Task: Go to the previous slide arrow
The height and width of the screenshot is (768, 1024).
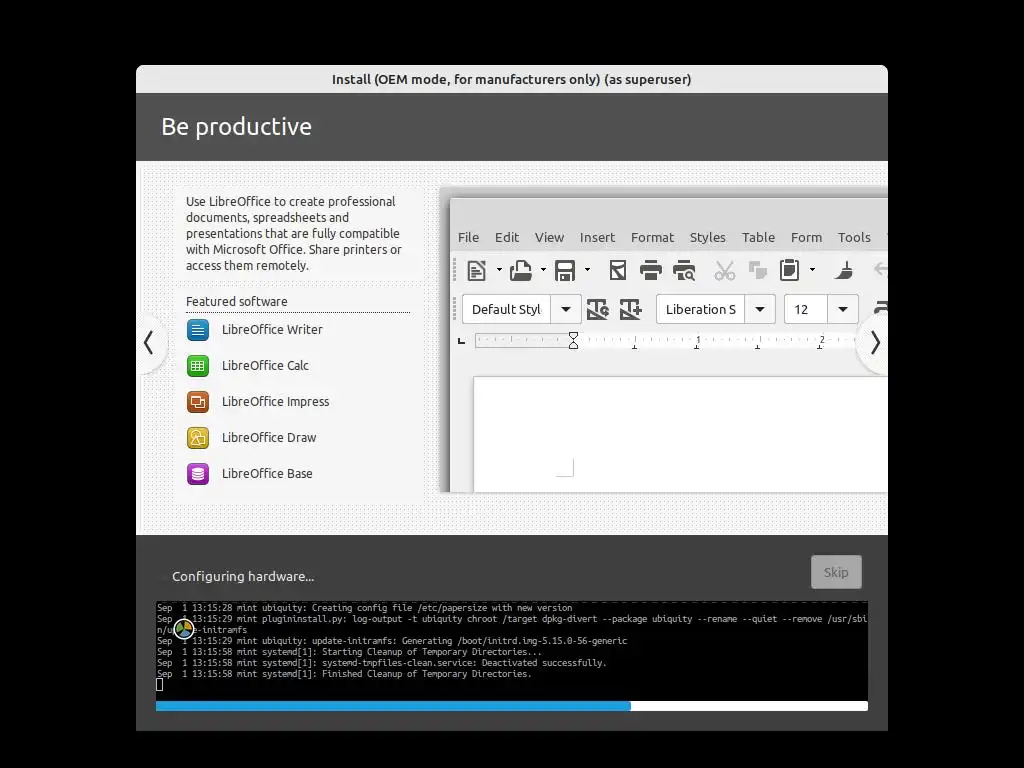Action: point(150,343)
